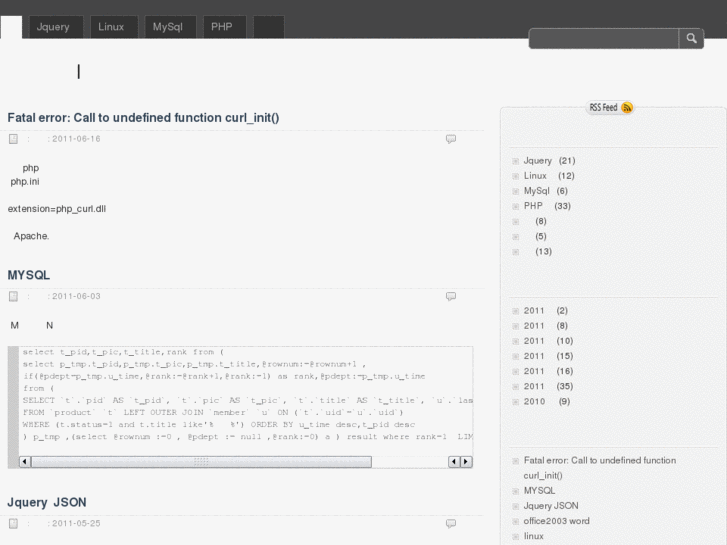Open the Linux navigation tab
The width and height of the screenshot is (727, 545).
(114, 27)
